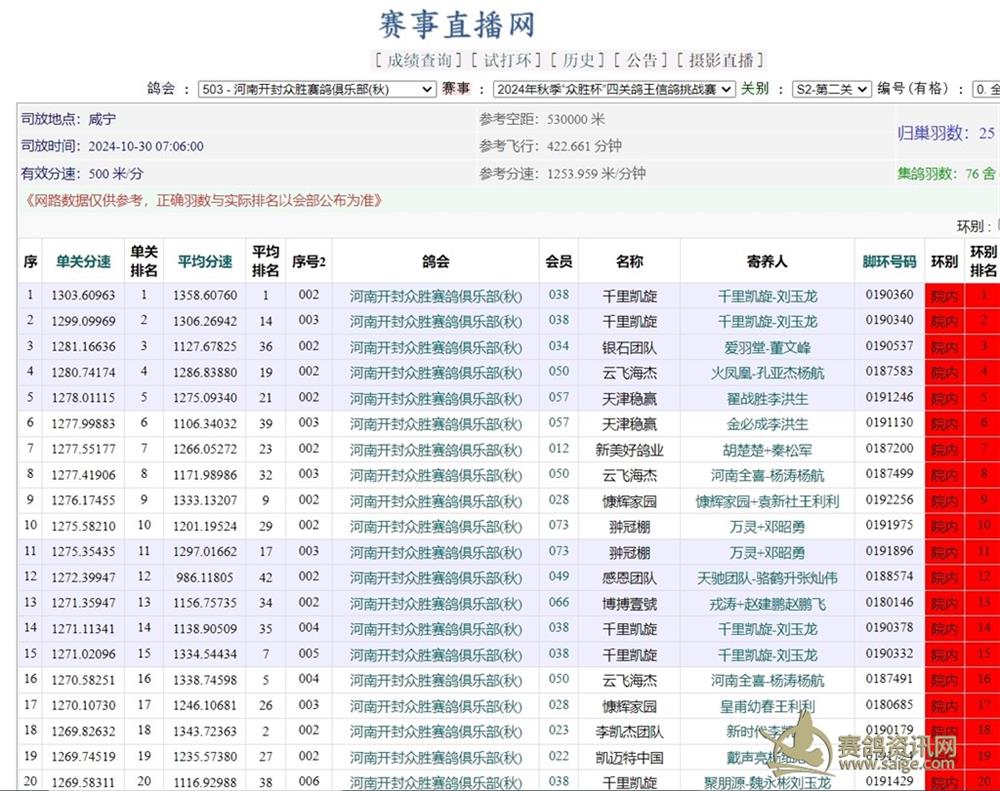Open 火凤凰-孔亚杰杨航 owner link
Image resolution: width=1000 pixels, height=791 pixels.
click(x=767, y=373)
